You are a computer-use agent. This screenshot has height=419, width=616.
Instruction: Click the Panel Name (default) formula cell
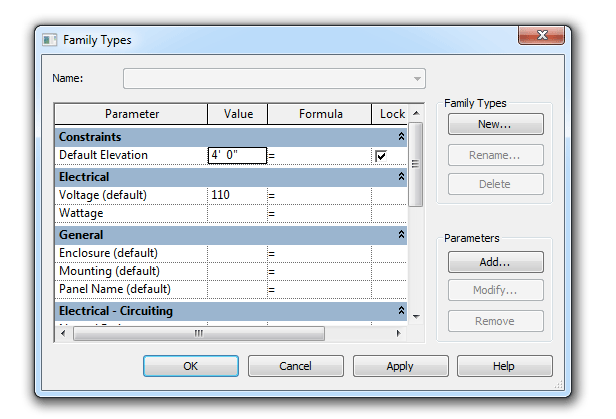(319, 289)
